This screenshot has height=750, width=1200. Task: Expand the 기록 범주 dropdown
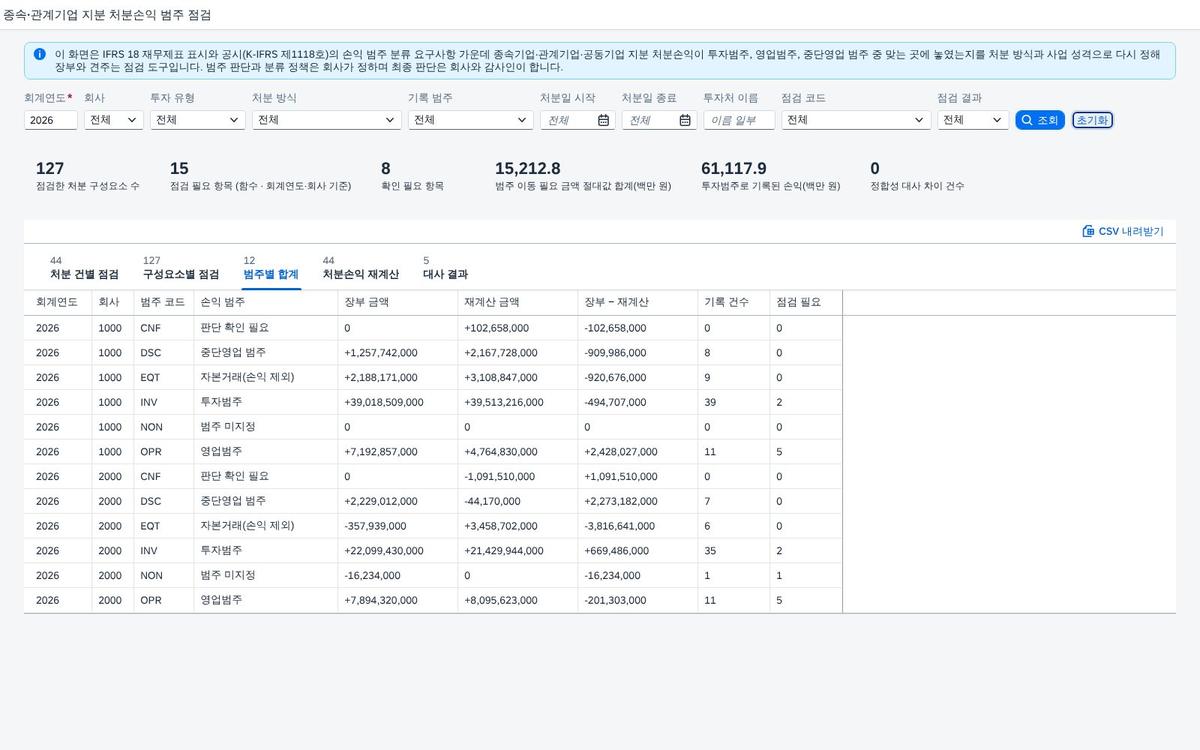pos(471,120)
